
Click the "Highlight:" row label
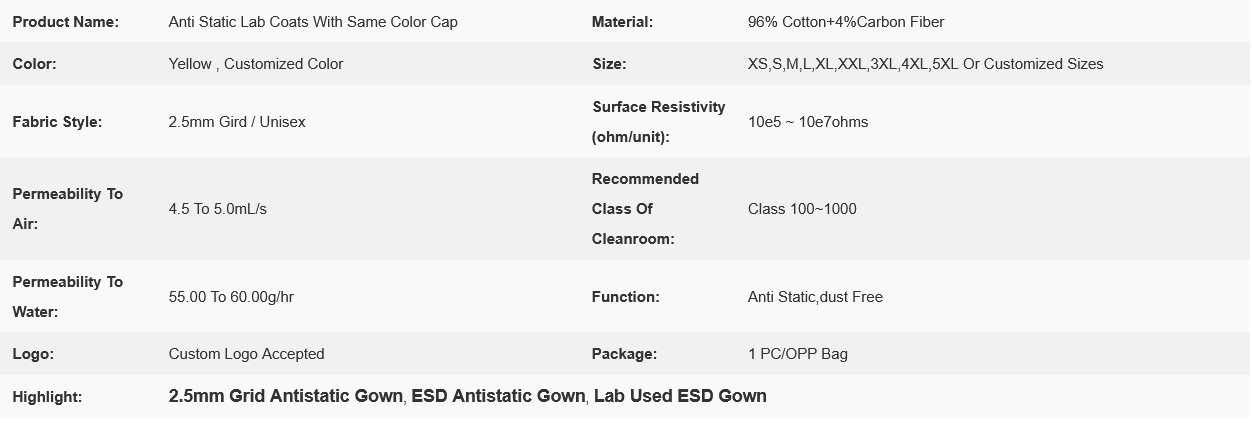(x=47, y=397)
